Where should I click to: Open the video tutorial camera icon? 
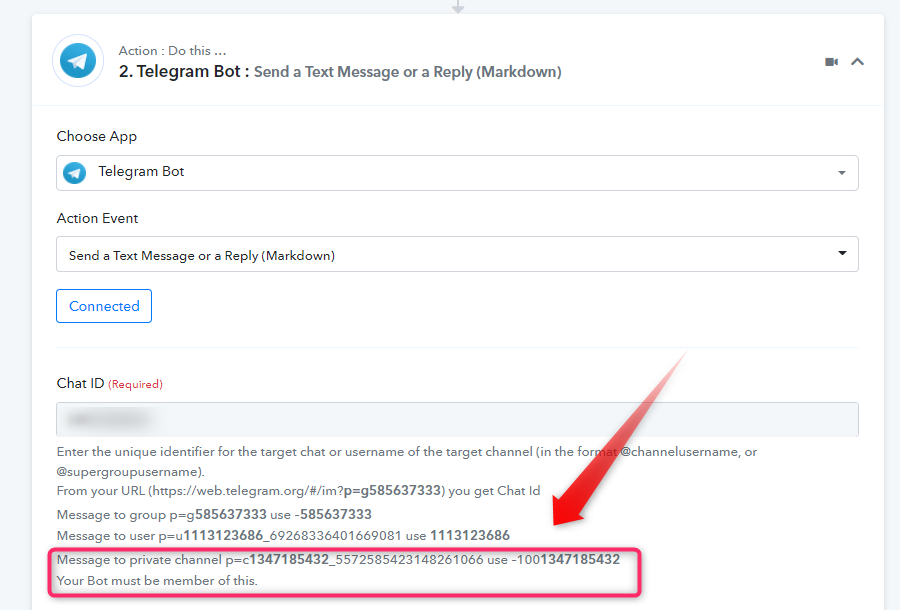831,61
